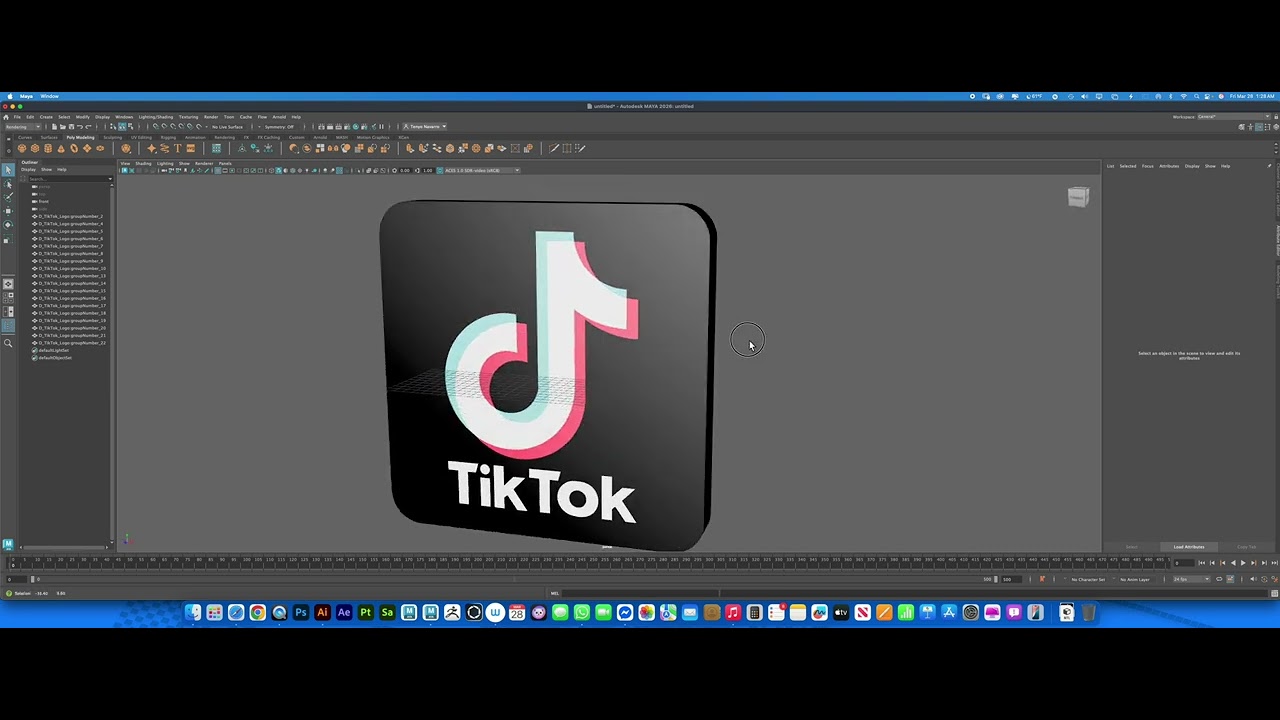Open the viewport Renderer menu
The height and width of the screenshot is (720, 1280).
point(204,163)
